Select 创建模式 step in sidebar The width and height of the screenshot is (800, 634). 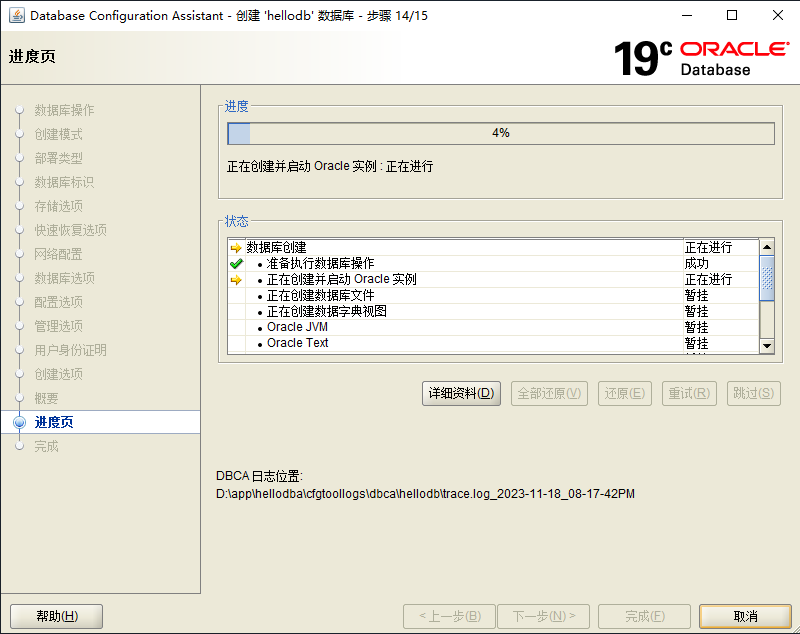click(58, 134)
